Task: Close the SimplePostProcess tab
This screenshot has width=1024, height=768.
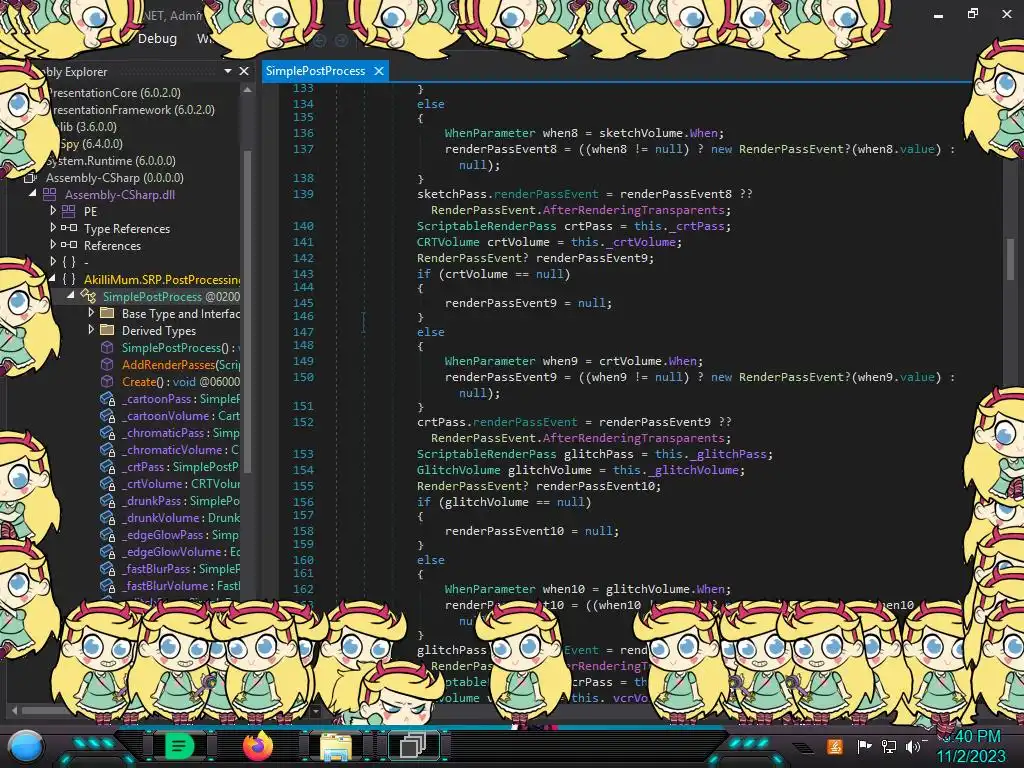Action: pyautogui.click(x=379, y=71)
